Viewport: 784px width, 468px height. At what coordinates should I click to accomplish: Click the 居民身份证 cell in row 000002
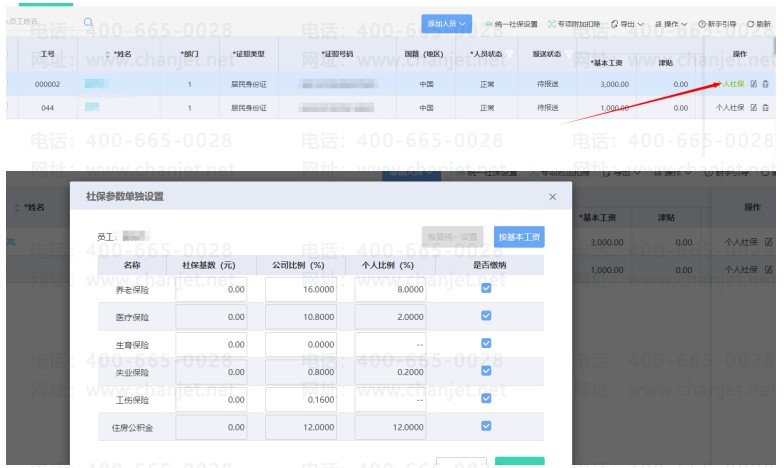248,84
